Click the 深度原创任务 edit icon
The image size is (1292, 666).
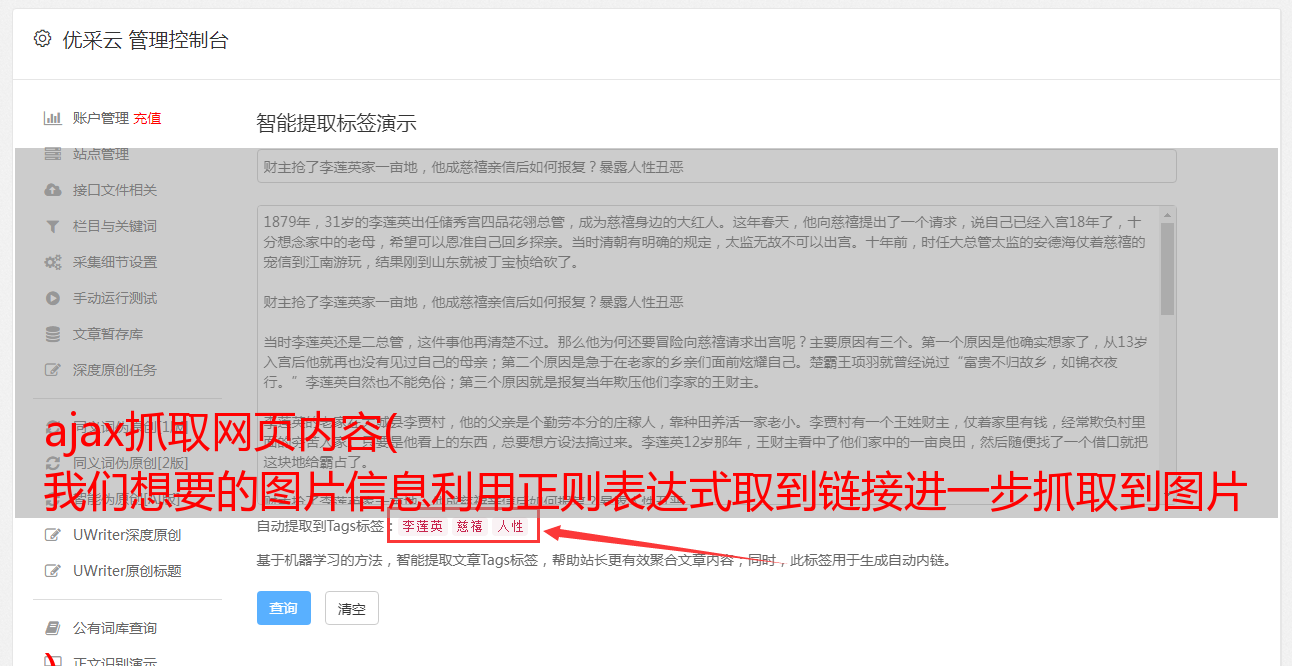(x=53, y=370)
